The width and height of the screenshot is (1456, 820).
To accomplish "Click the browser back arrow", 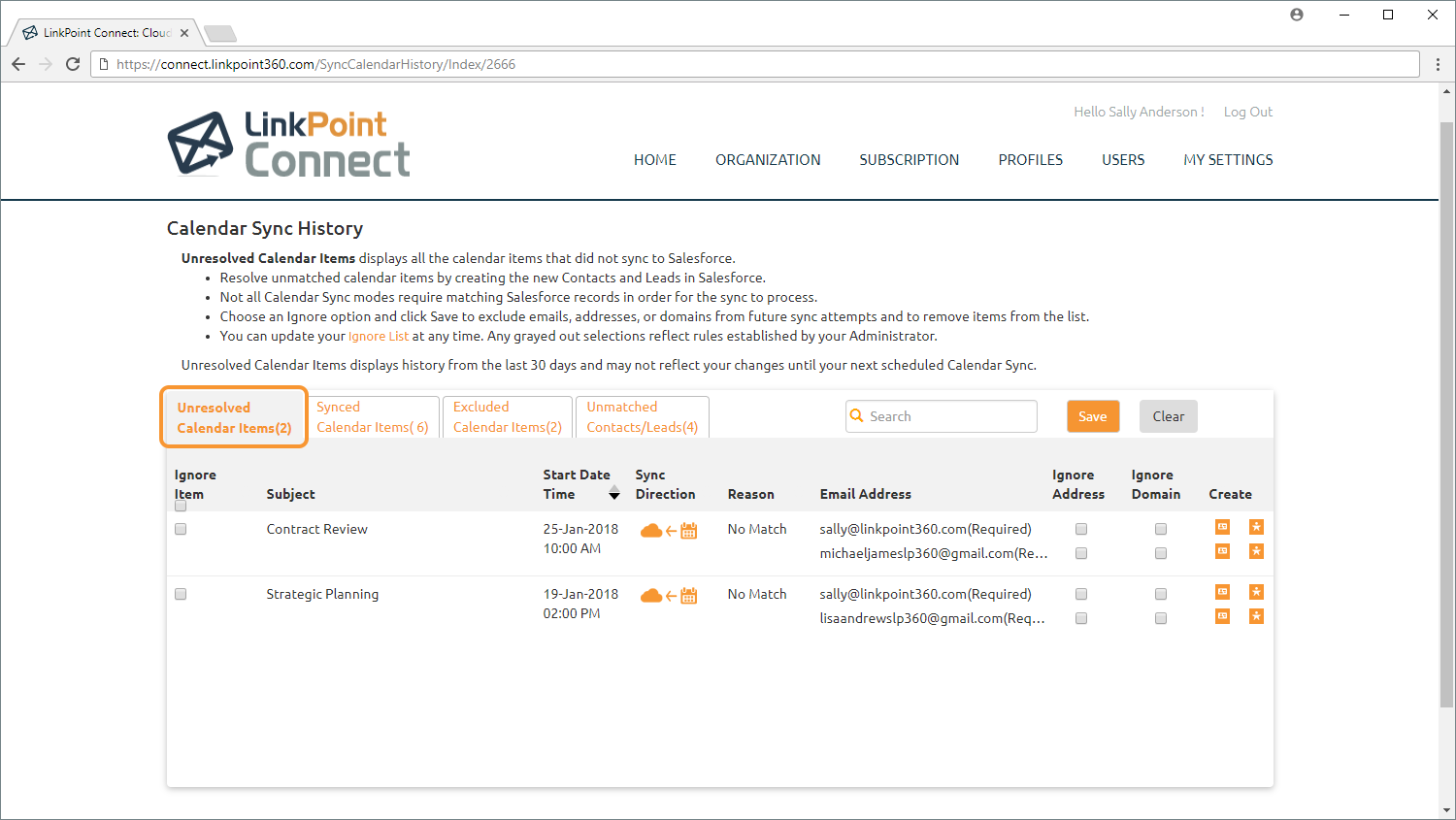I will pos(18,64).
